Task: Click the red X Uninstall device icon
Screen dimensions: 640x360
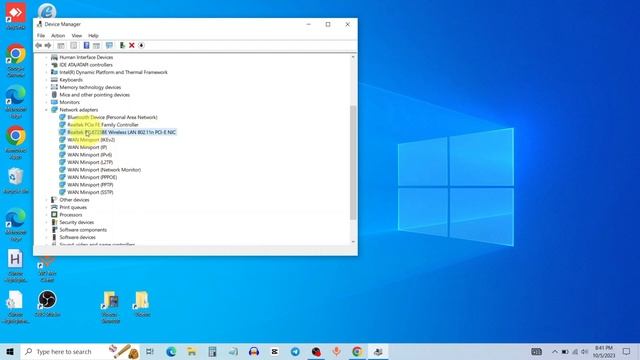Action: click(x=131, y=45)
